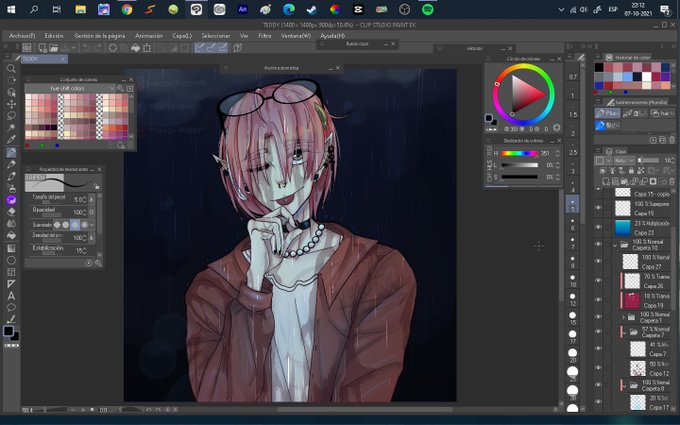
Task: Adjust the hue slider in color slider panel
Action: pos(520,153)
